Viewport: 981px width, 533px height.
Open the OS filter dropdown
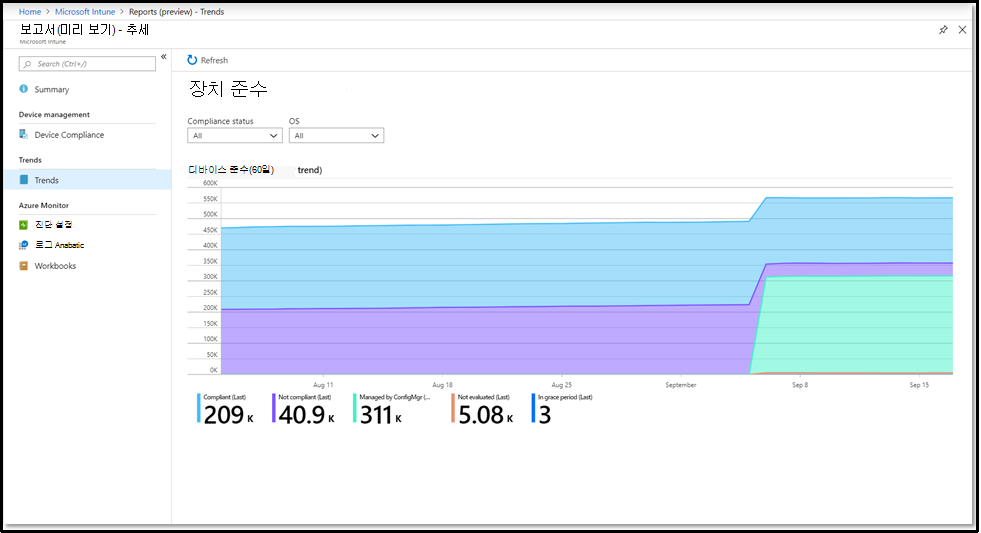point(336,136)
